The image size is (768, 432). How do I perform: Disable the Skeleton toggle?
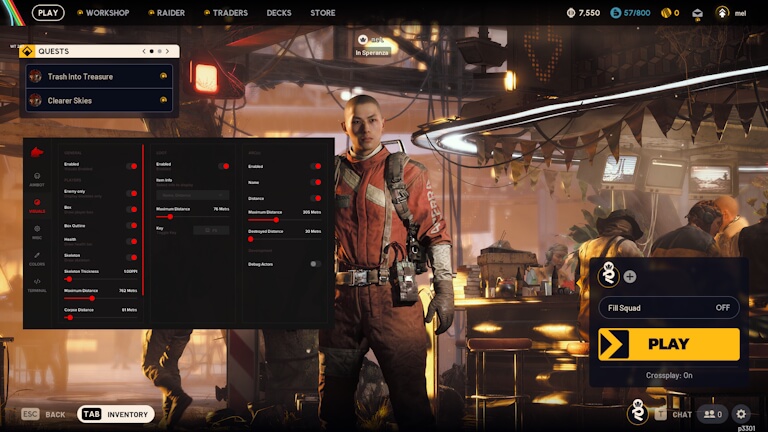click(131, 256)
